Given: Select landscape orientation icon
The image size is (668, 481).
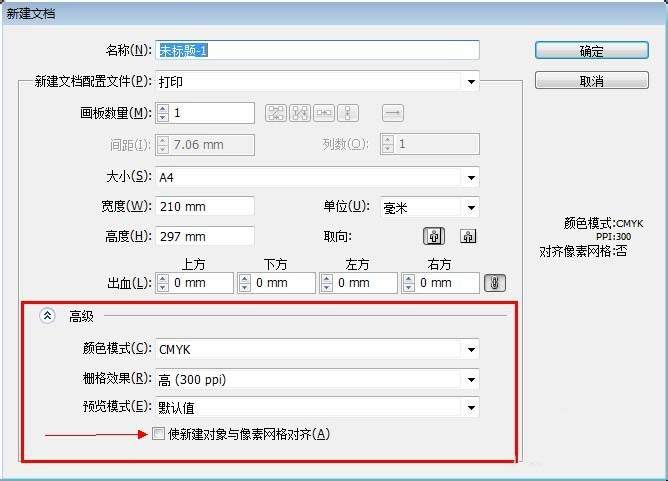Looking at the screenshot, I should pos(468,236).
